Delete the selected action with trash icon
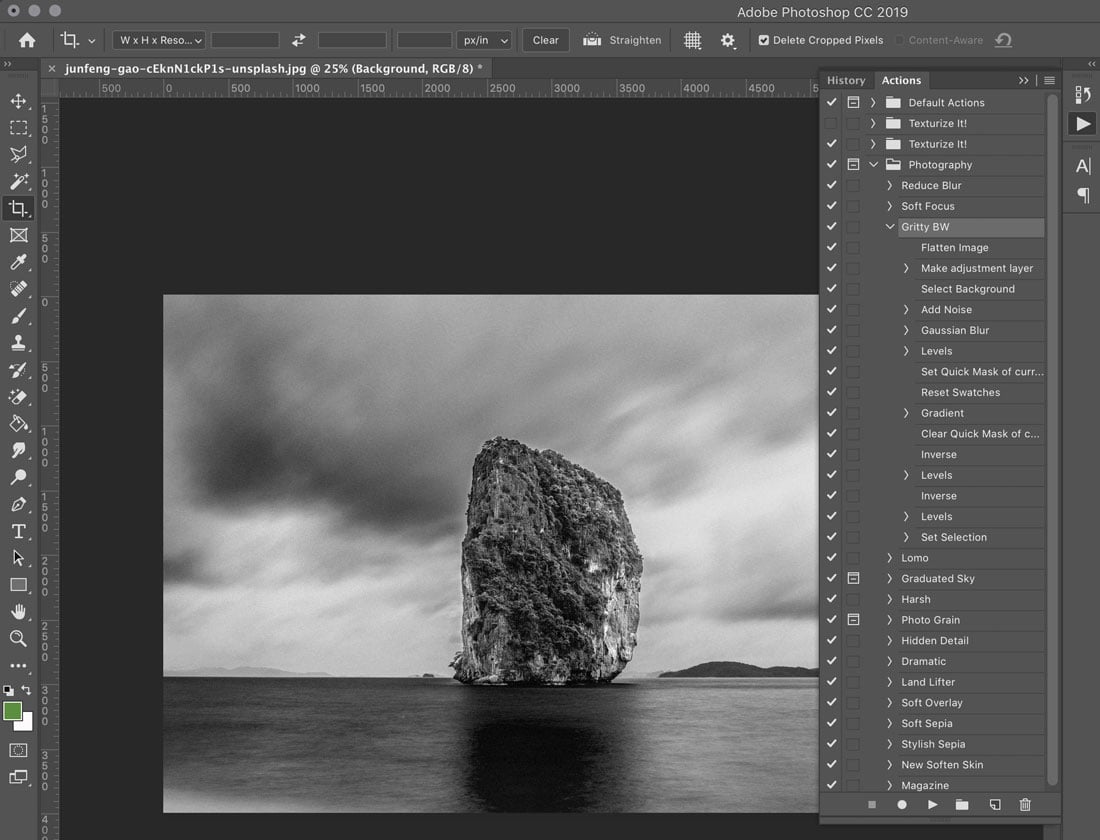 point(1025,804)
